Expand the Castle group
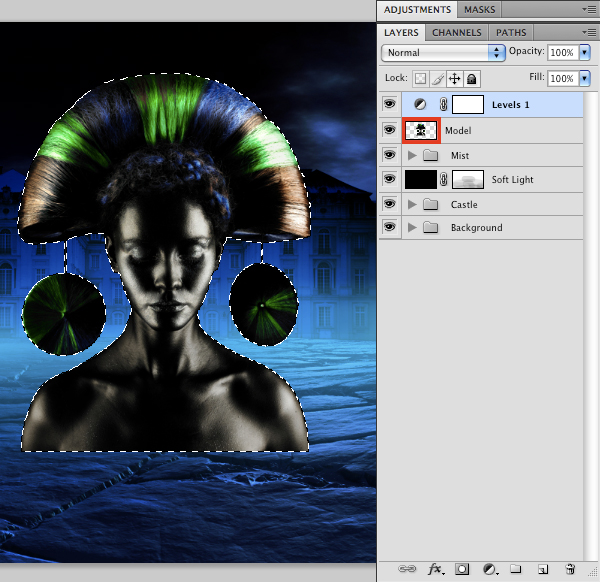Image resolution: width=600 pixels, height=582 pixels. click(412, 204)
